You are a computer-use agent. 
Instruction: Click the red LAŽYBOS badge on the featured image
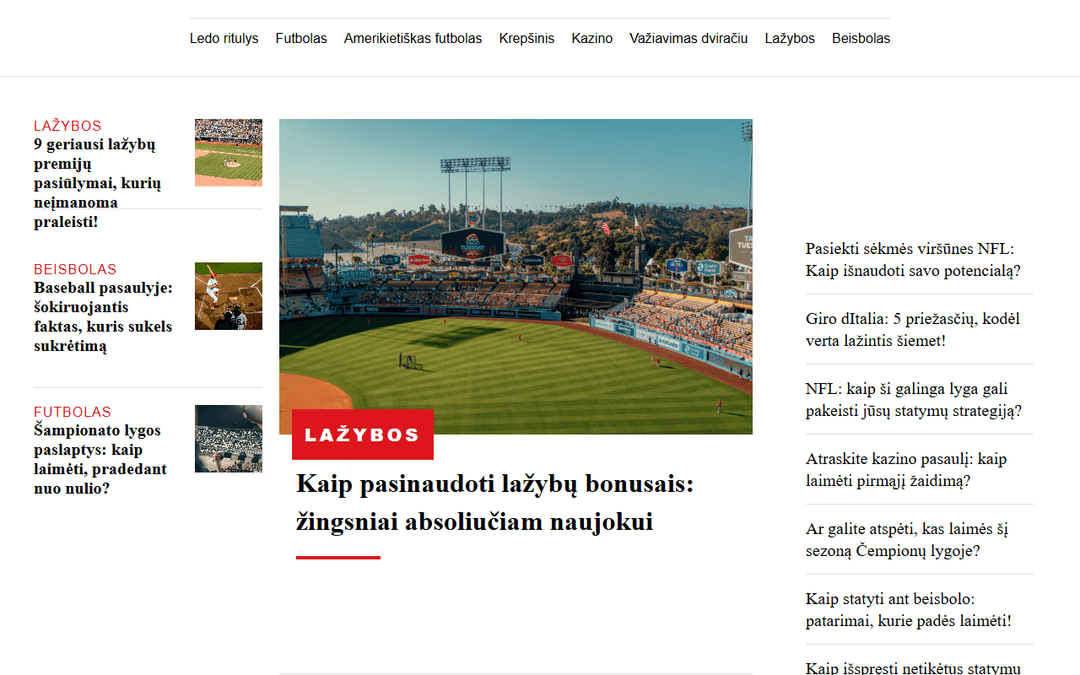tap(362, 435)
